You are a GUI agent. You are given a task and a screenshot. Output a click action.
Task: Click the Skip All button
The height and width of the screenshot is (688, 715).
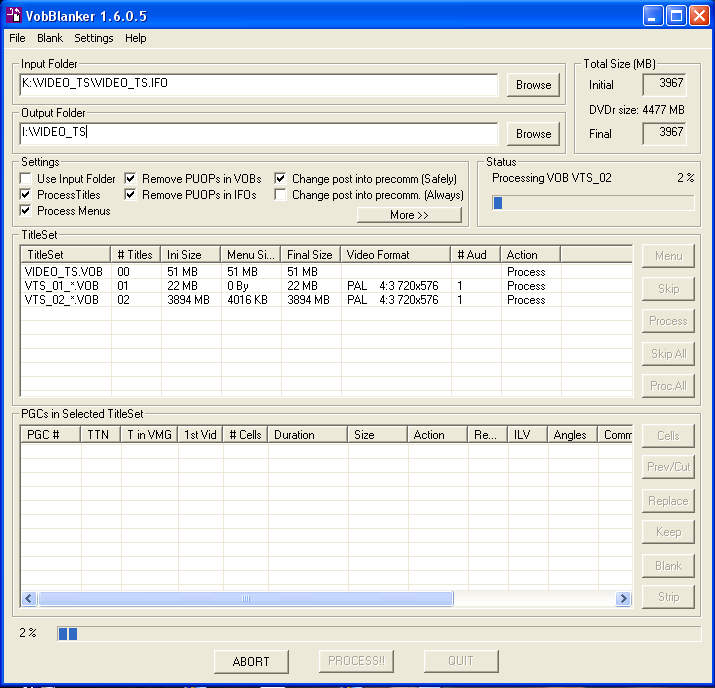tap(668, 354)
